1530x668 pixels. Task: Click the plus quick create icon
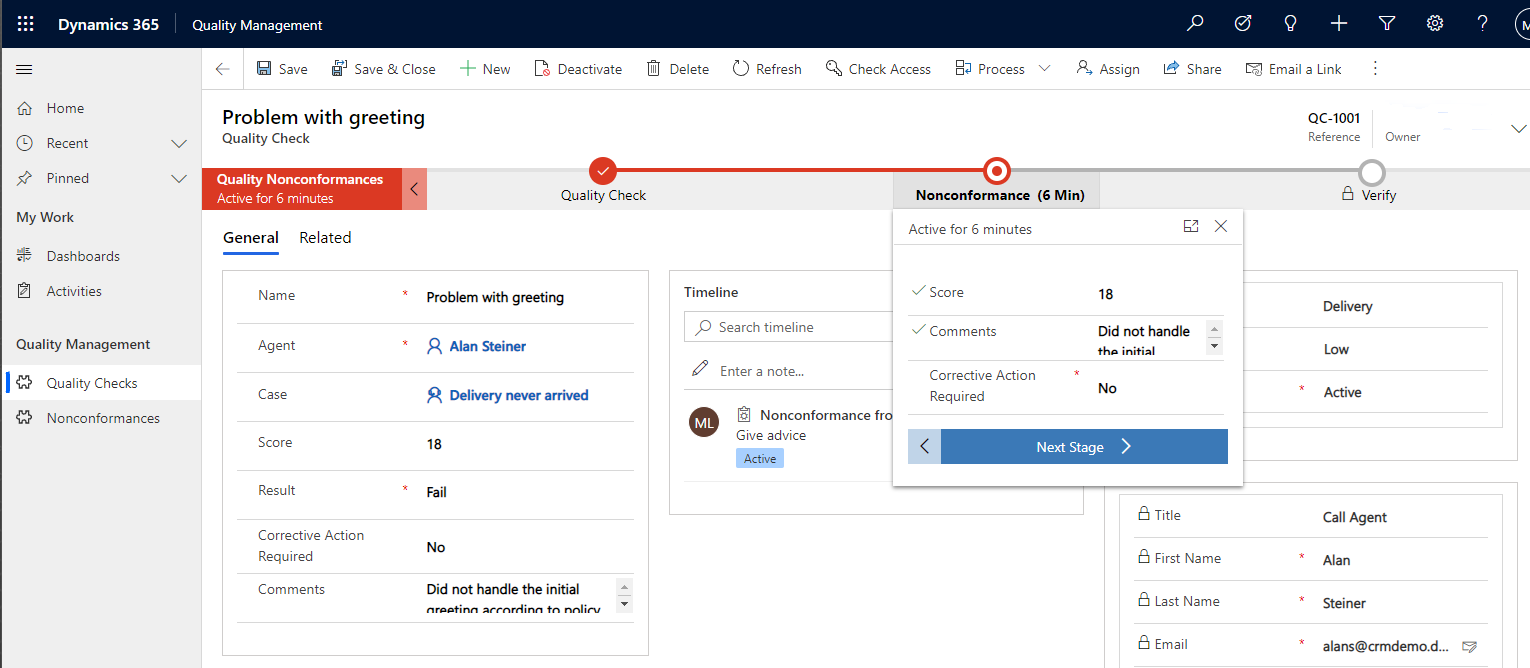pyautogui.click(x=1339, y=24)
